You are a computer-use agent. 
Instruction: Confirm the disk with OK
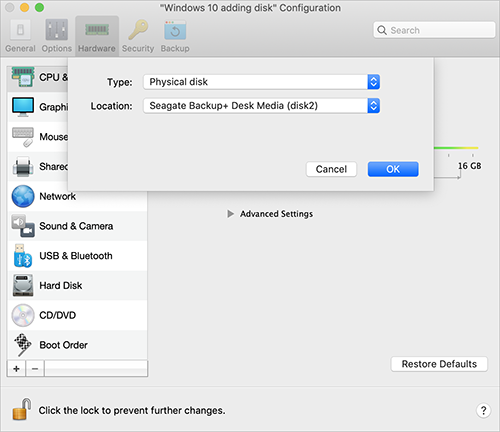click(393, 169)
